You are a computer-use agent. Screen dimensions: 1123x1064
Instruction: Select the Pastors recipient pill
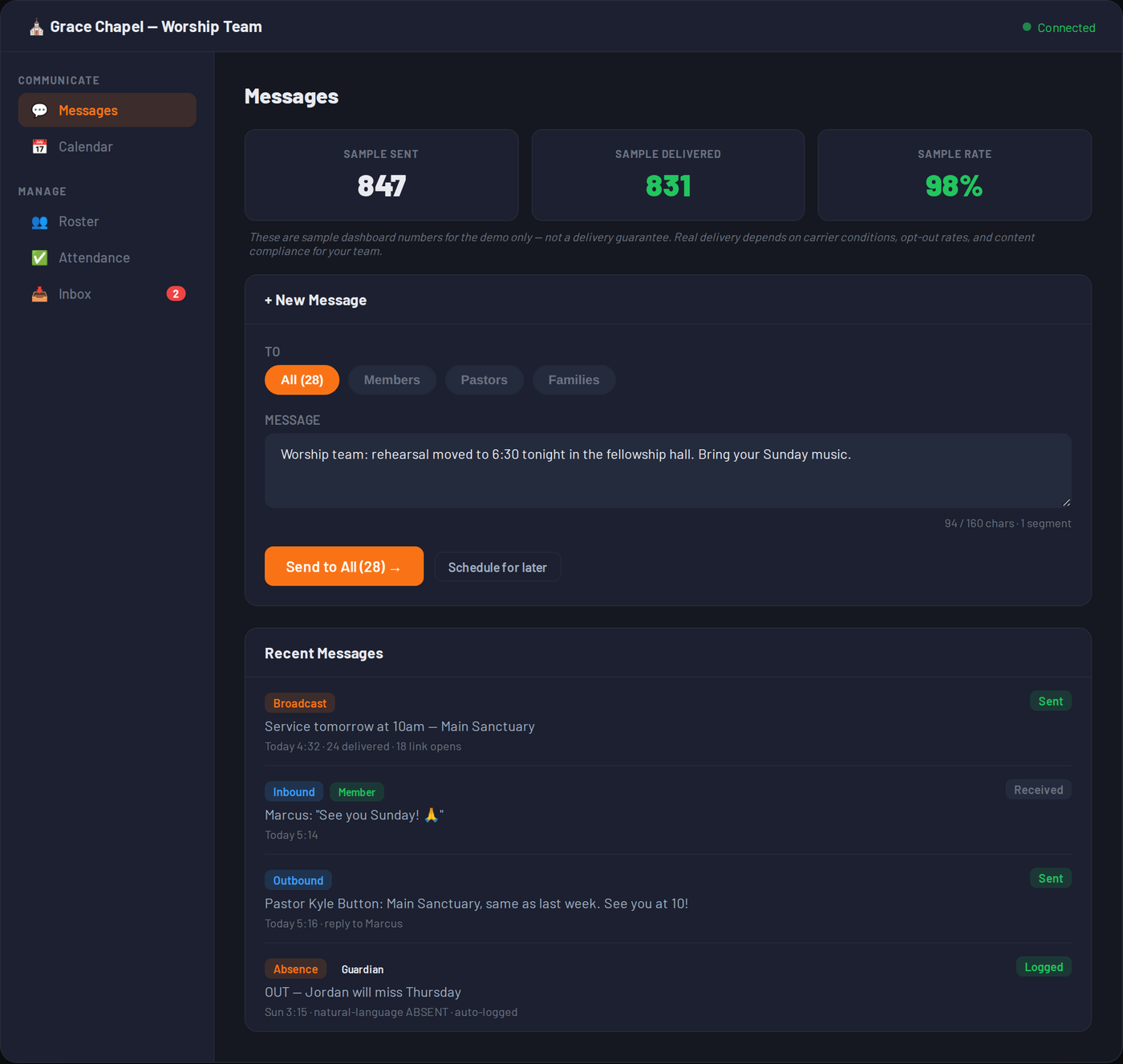point(484,380)
